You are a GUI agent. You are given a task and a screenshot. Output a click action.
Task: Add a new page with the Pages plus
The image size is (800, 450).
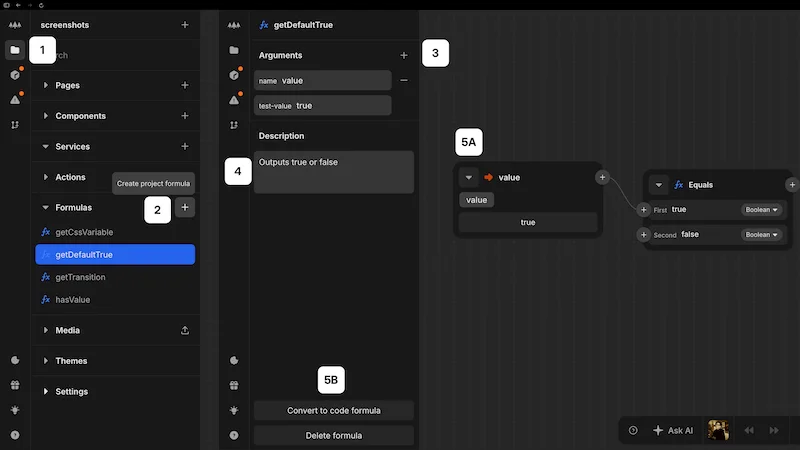[185, 85]
